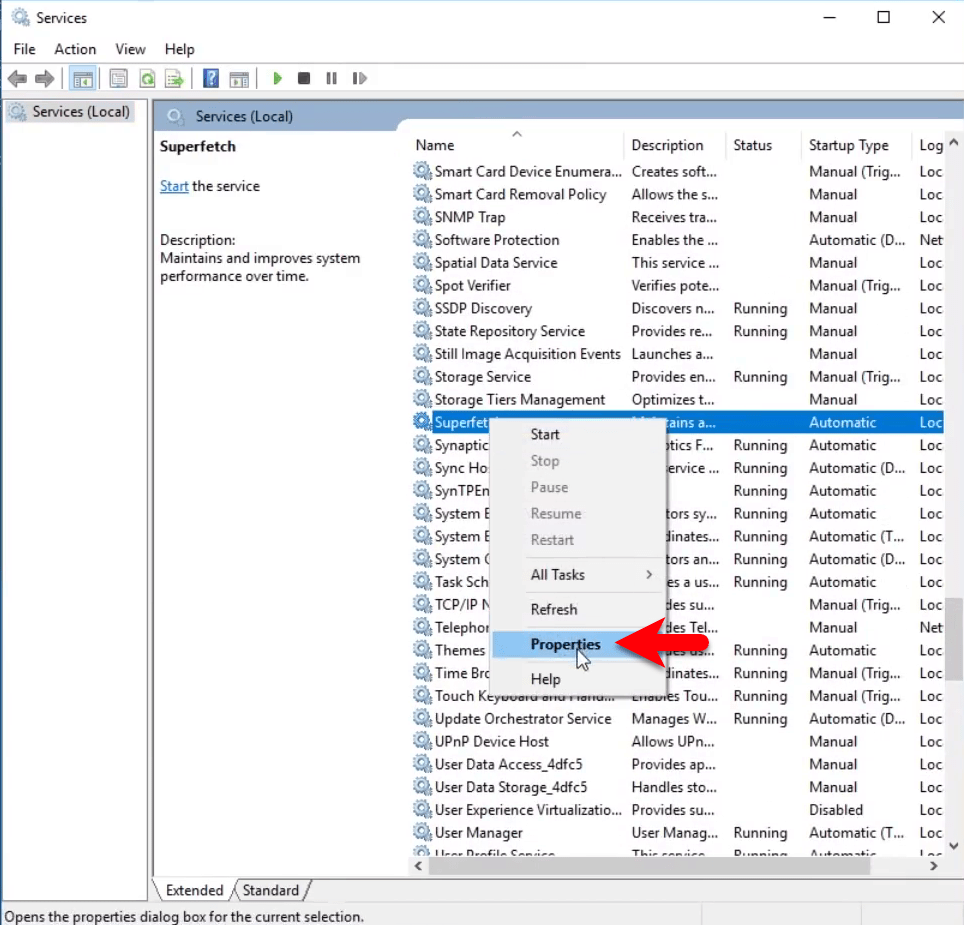Select the Storage Tiers Management service
The width and height of the screenshot is (964, 925).
click(x=678, y=400)
